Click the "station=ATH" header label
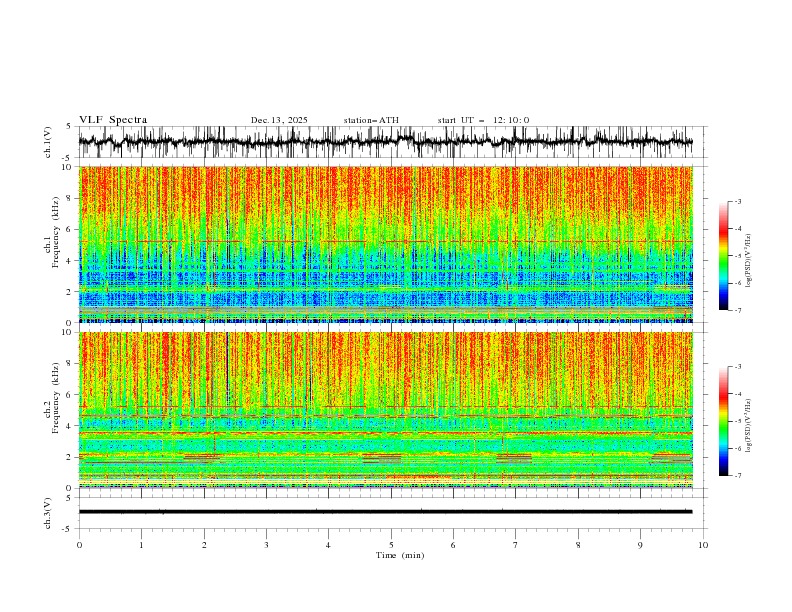The width and height of the screenshot is (792, 612). pyautogui.click(x=371, y=120)
